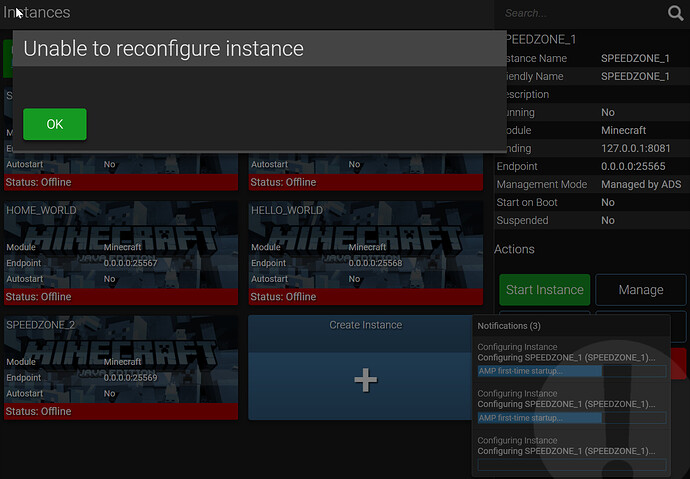The height and width of the screenshot is (479, 690).
Task: Focus the Search input field
Action: pos(581,13)
